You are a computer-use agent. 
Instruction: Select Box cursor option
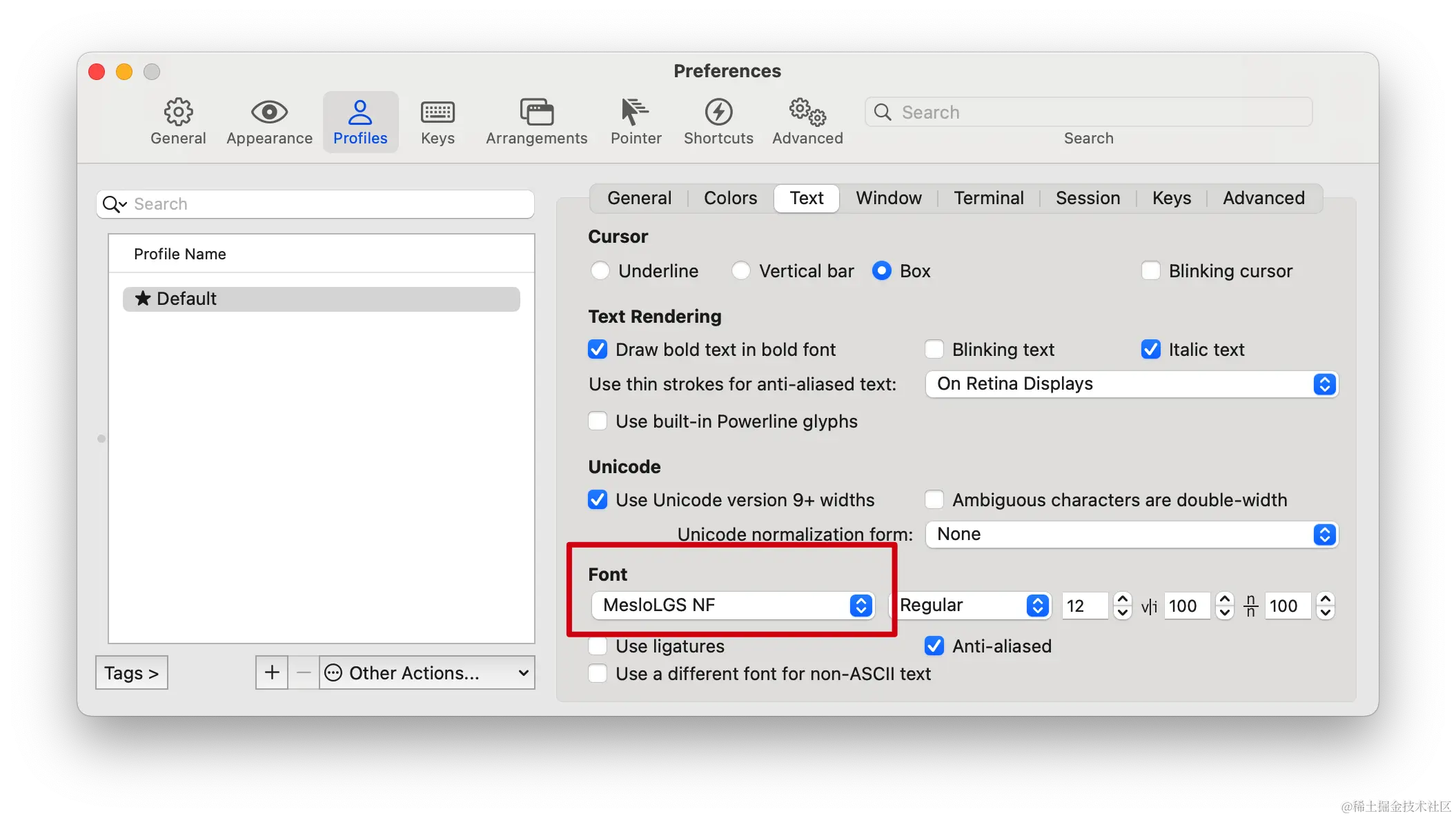[x=881, y=271]
